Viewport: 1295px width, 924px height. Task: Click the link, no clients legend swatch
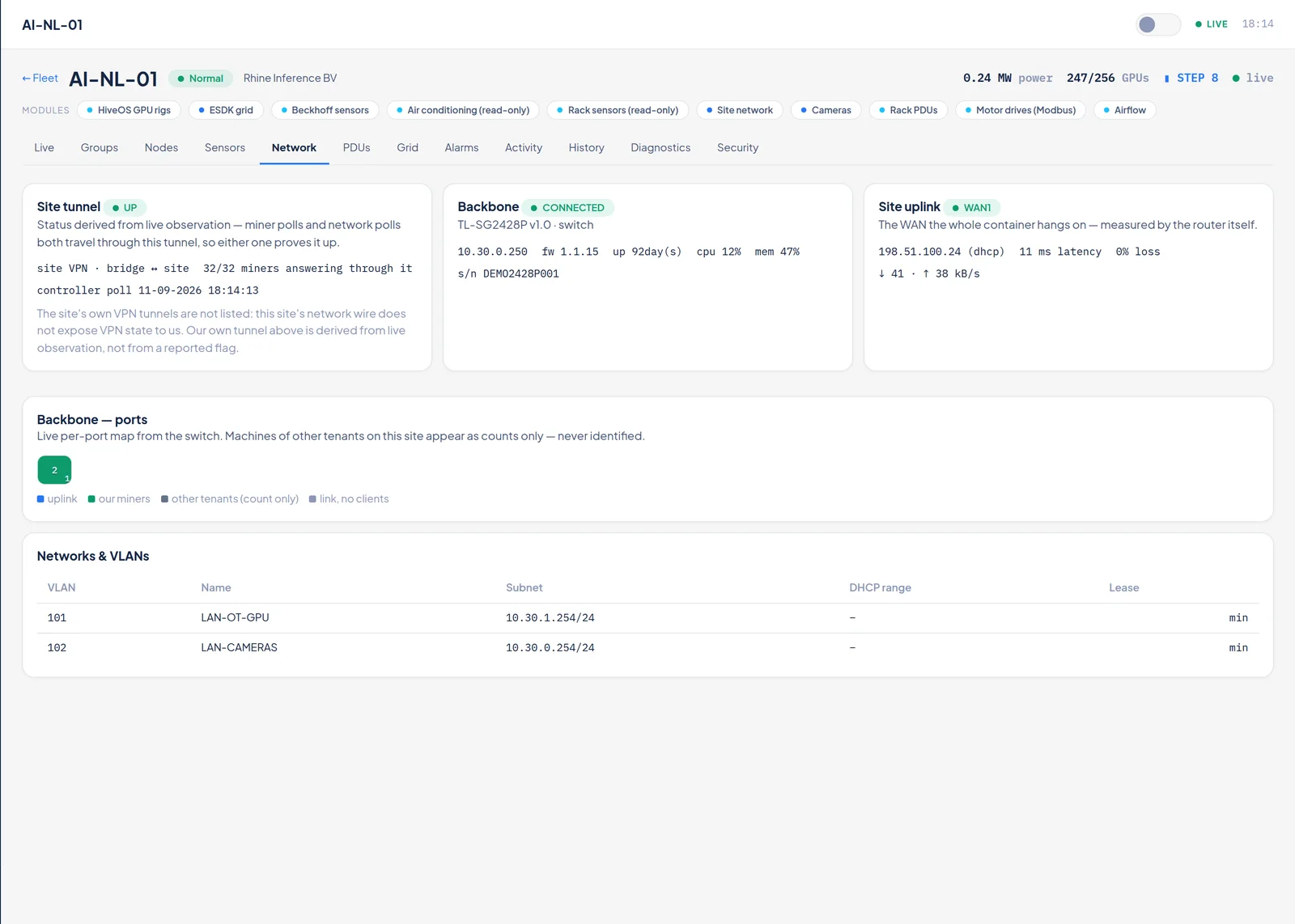coord(312,499)
